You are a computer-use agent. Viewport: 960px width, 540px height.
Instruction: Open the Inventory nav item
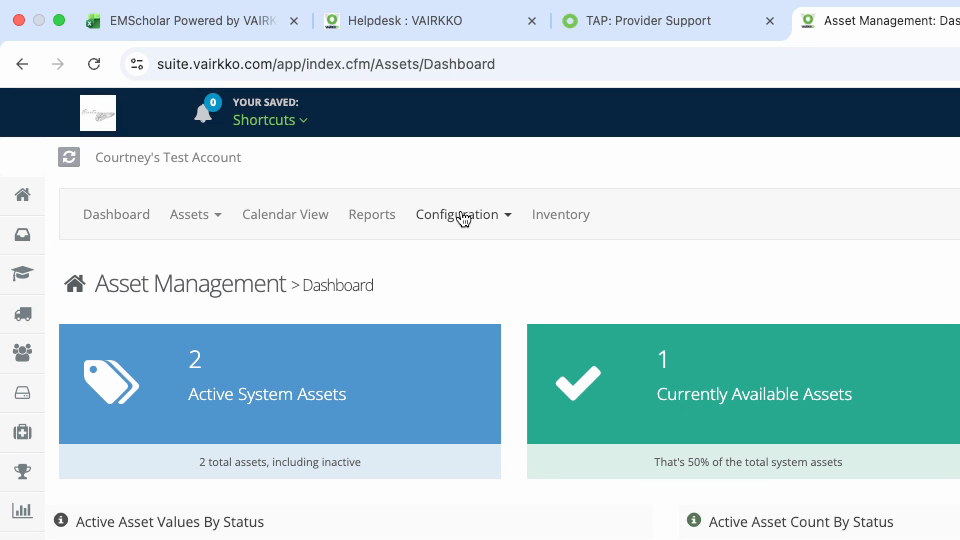coord(561,214)
